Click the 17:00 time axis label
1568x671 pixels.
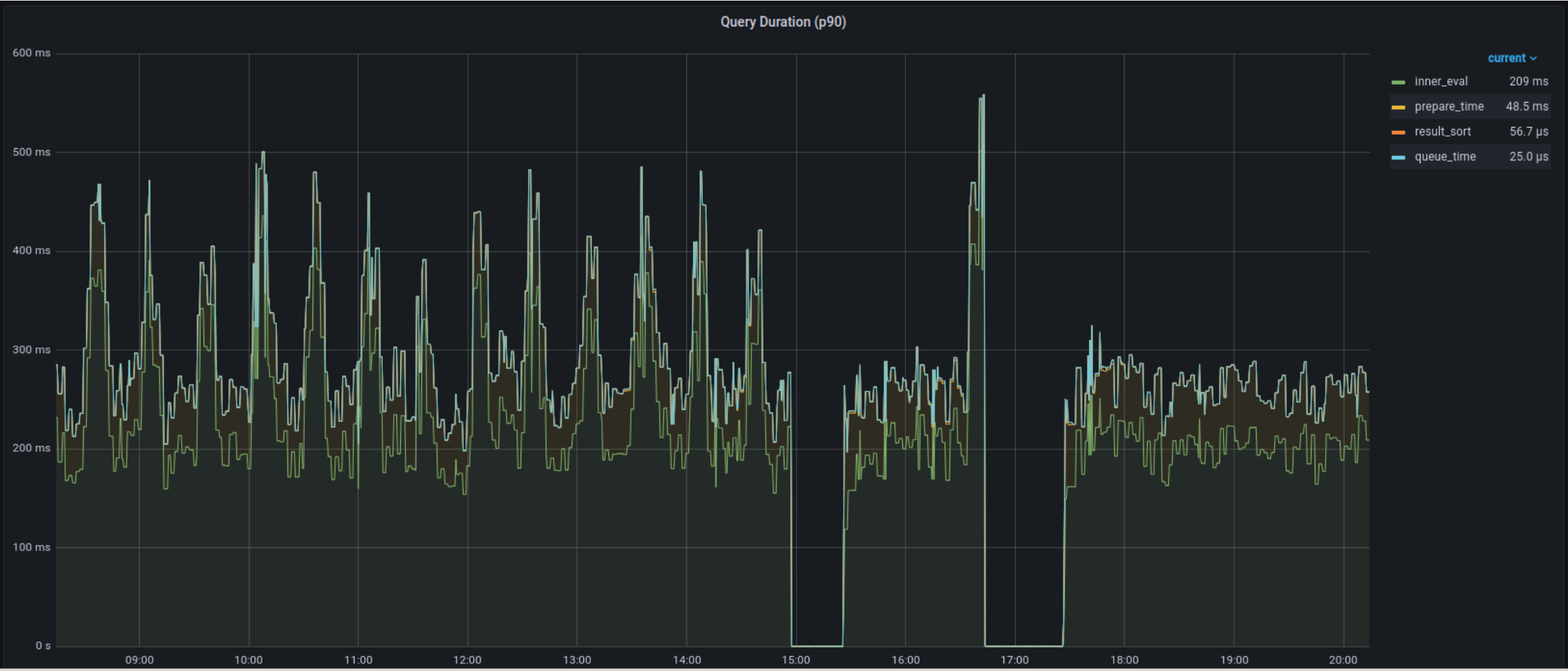coord(1014,660)
